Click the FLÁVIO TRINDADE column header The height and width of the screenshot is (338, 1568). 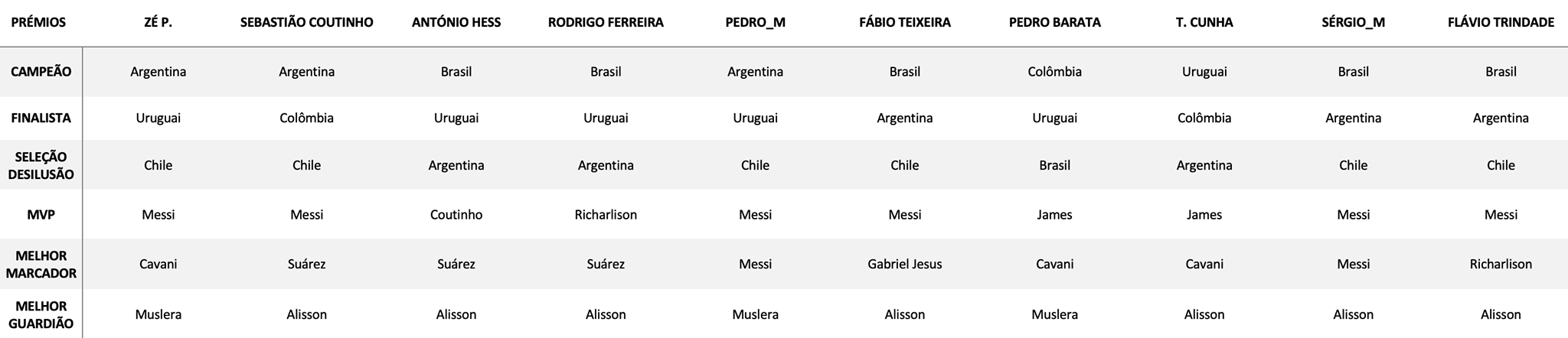tap(1501, 22)
